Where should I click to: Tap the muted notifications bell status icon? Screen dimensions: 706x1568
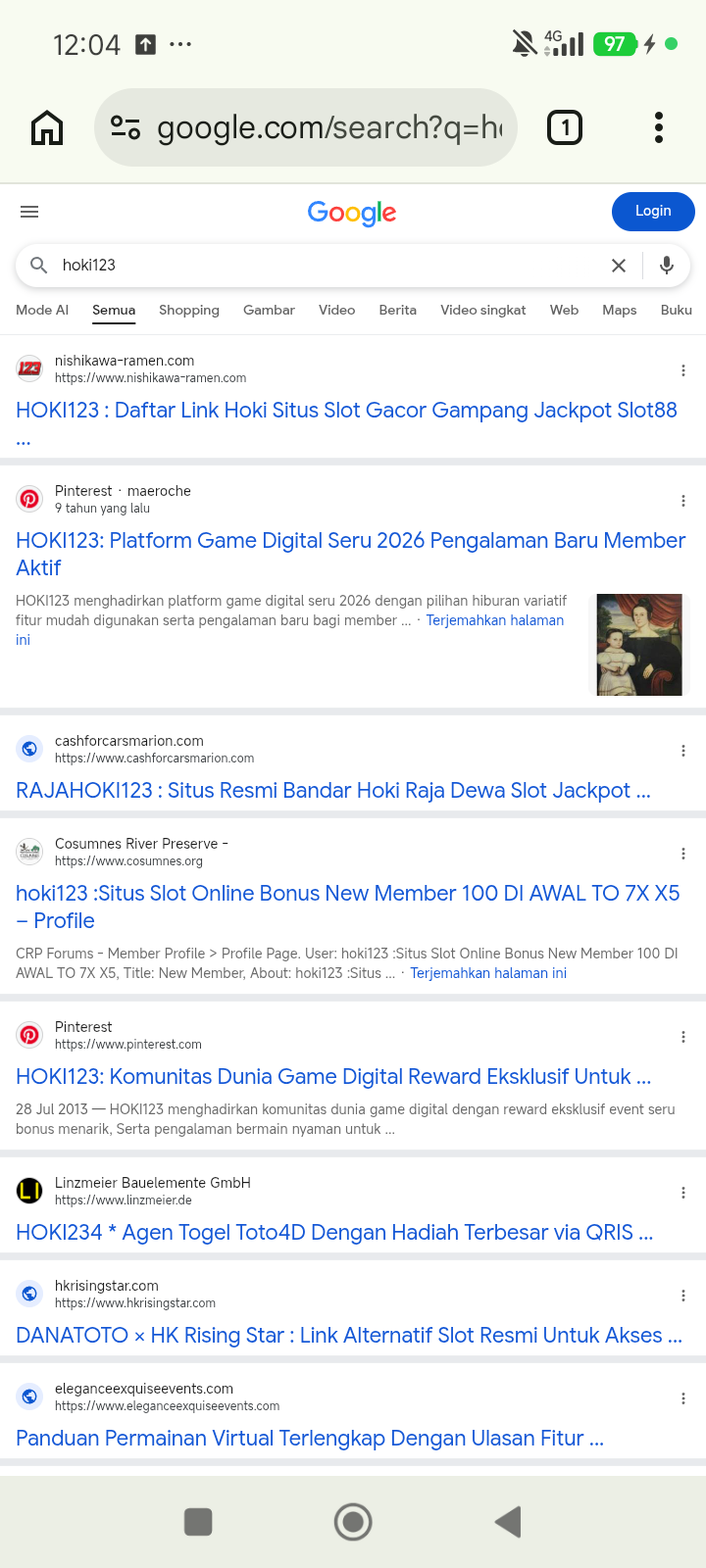tap(525, 43)
